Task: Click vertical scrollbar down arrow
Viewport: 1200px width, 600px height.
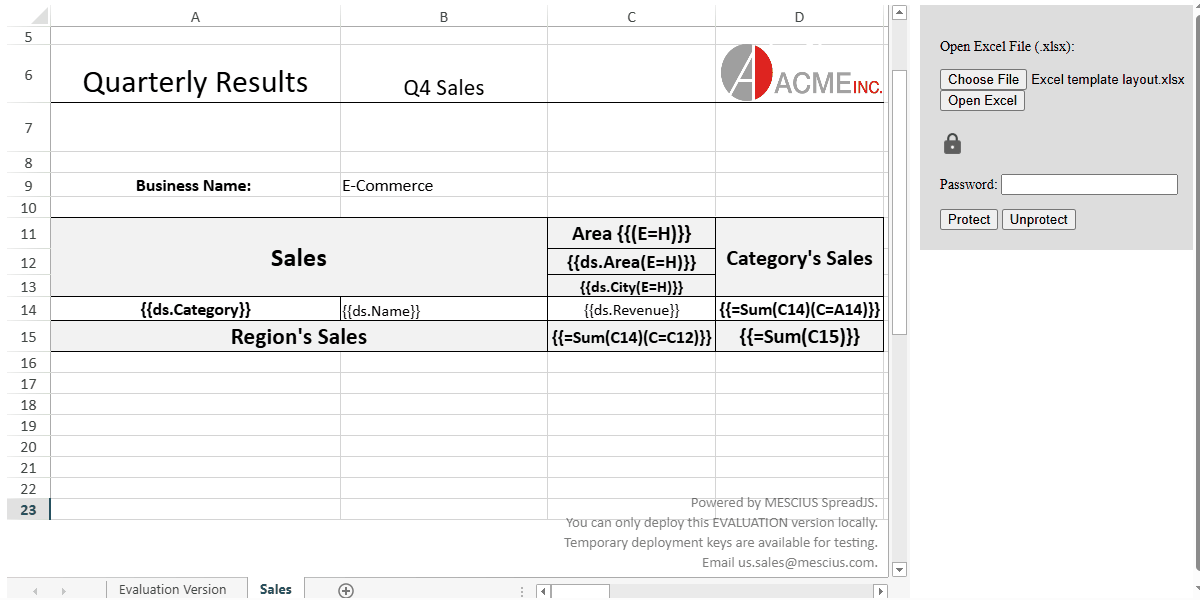Action: click(898, 569)
